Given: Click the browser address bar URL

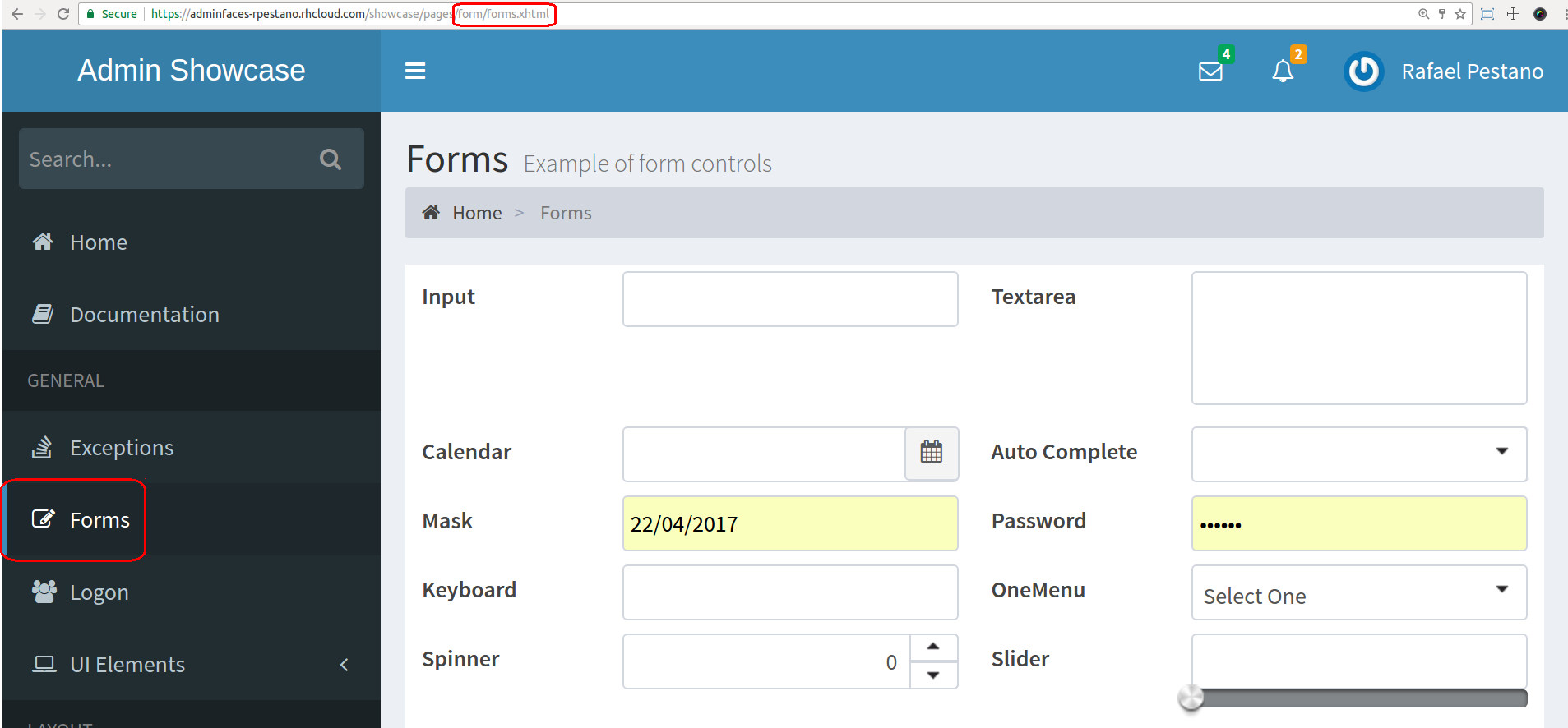Looking at the screenshot, I should coord(349,14).
